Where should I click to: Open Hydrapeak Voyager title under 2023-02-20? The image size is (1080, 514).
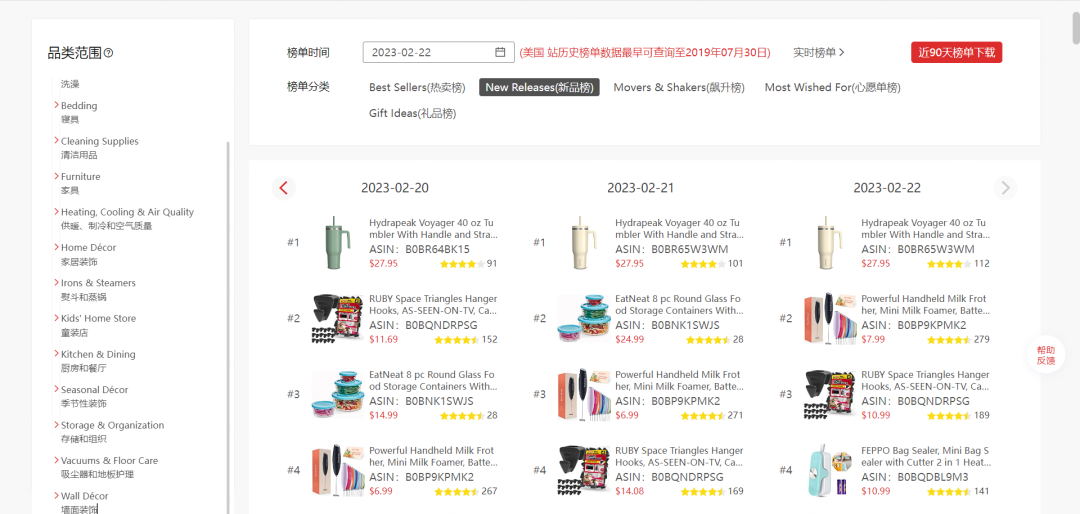click(433, 229)
